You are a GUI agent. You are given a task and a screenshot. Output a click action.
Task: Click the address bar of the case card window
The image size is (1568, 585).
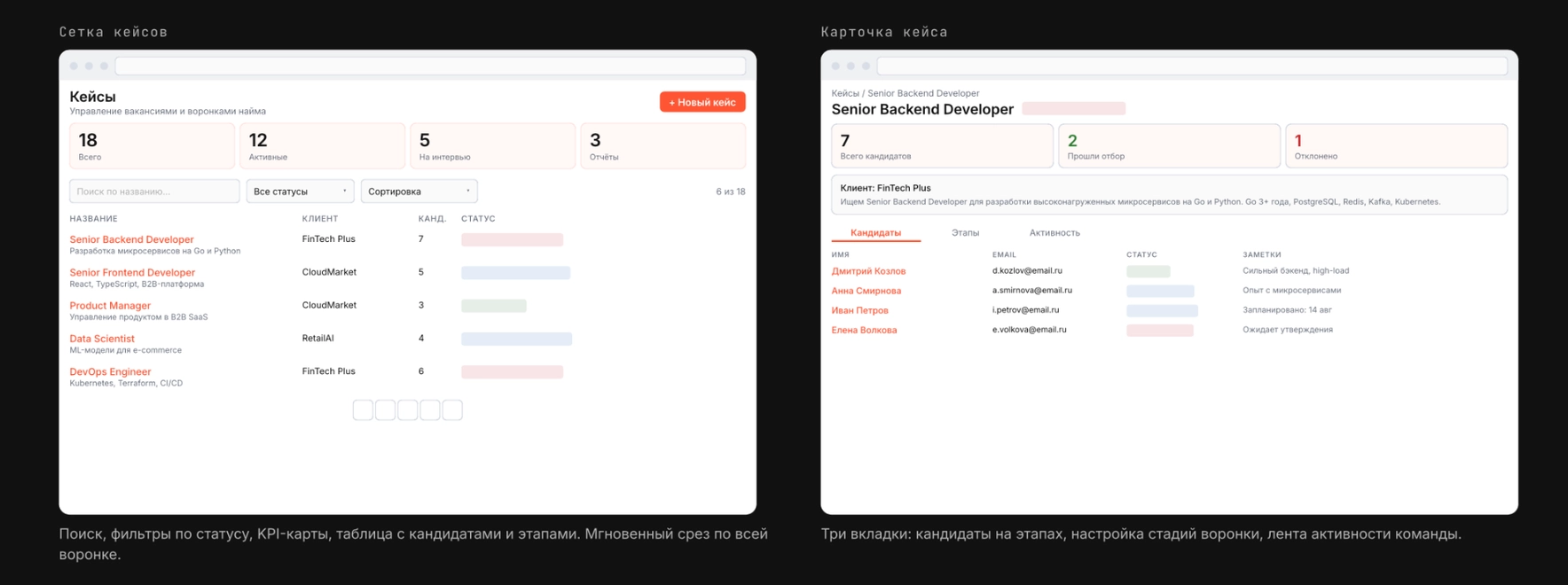click(1192, 66)
